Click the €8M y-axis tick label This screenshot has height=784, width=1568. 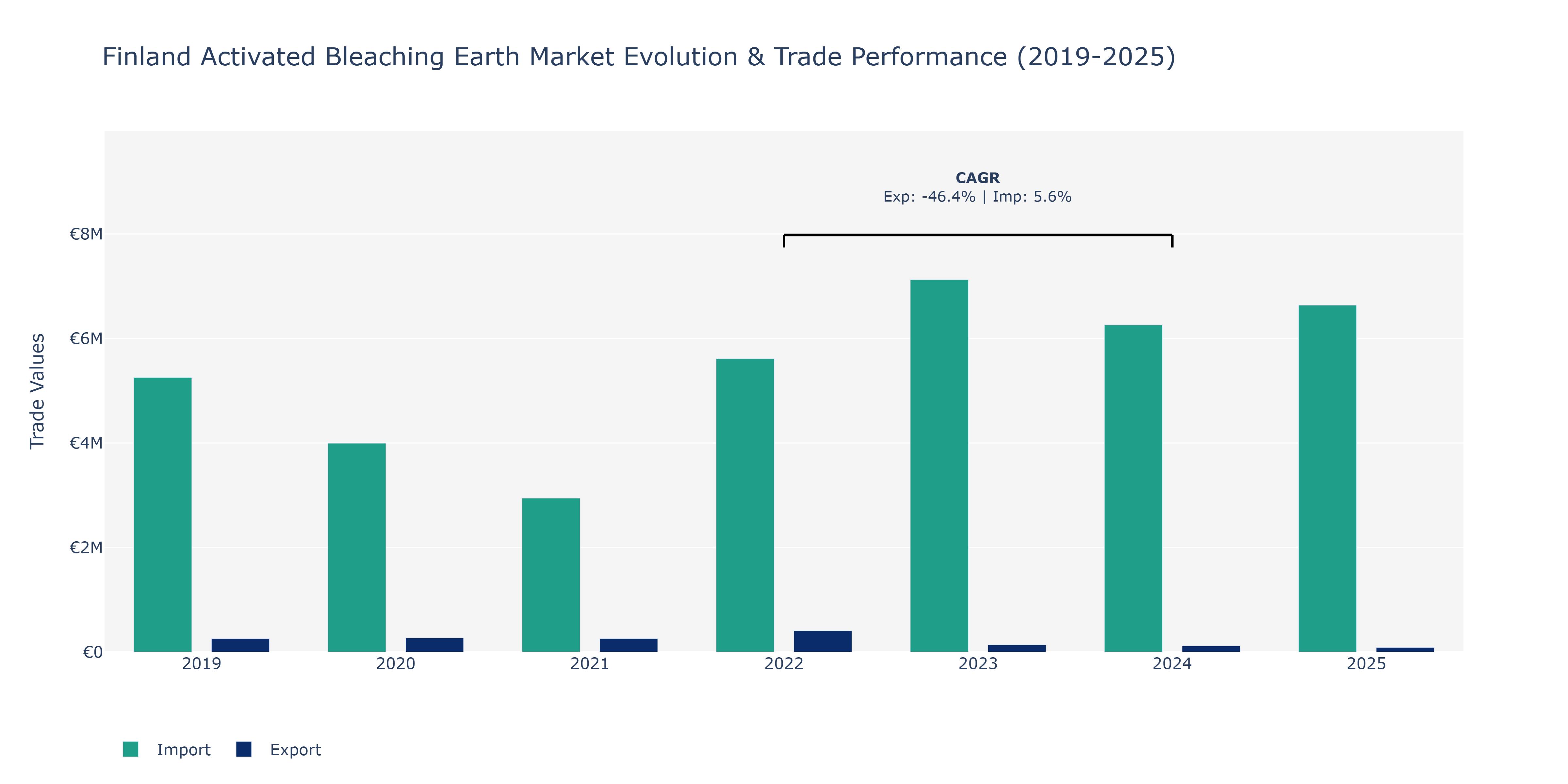tap(86, 234)
